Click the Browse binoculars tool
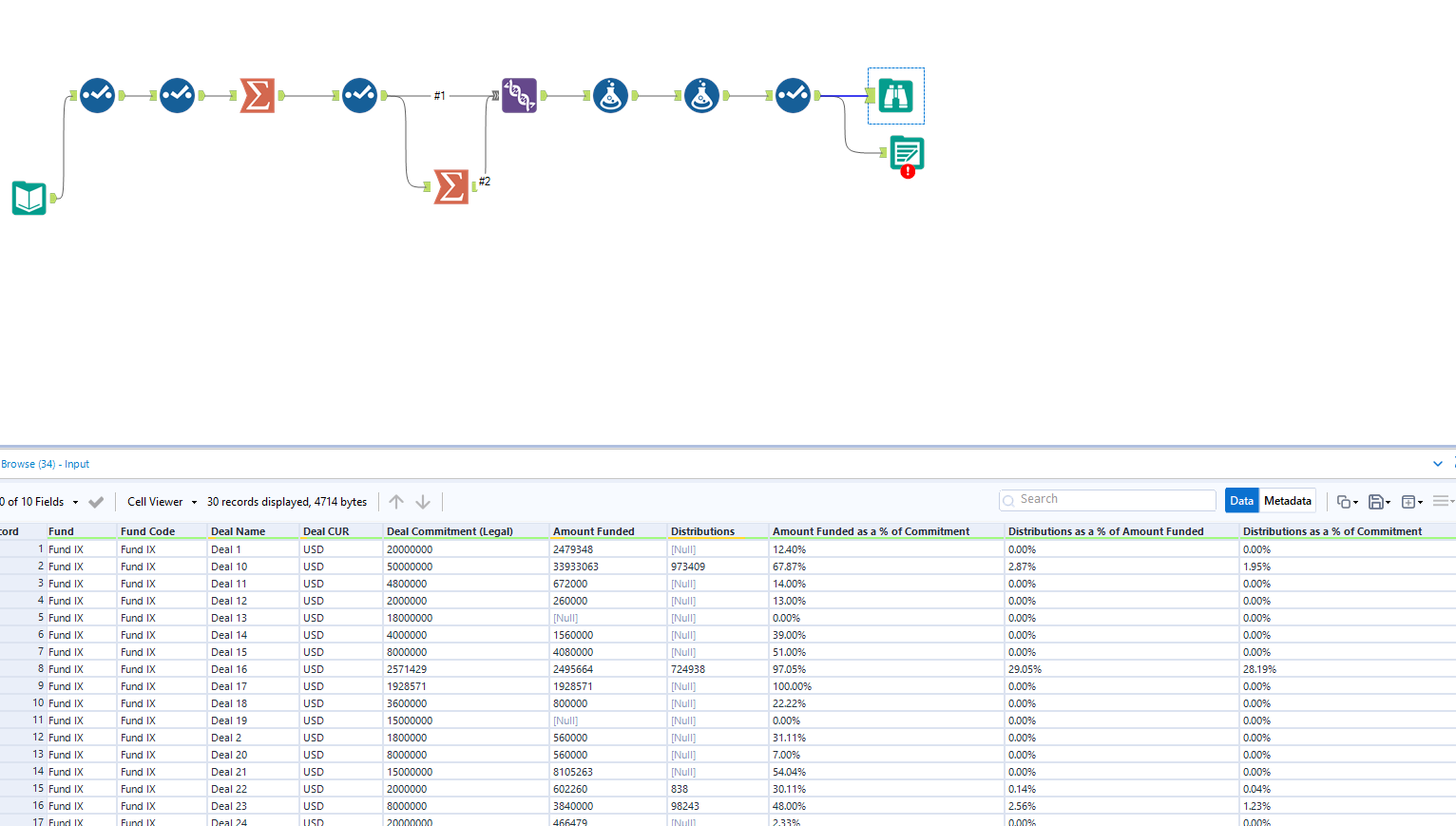The image size is (1456, 826). coord(894,95)
